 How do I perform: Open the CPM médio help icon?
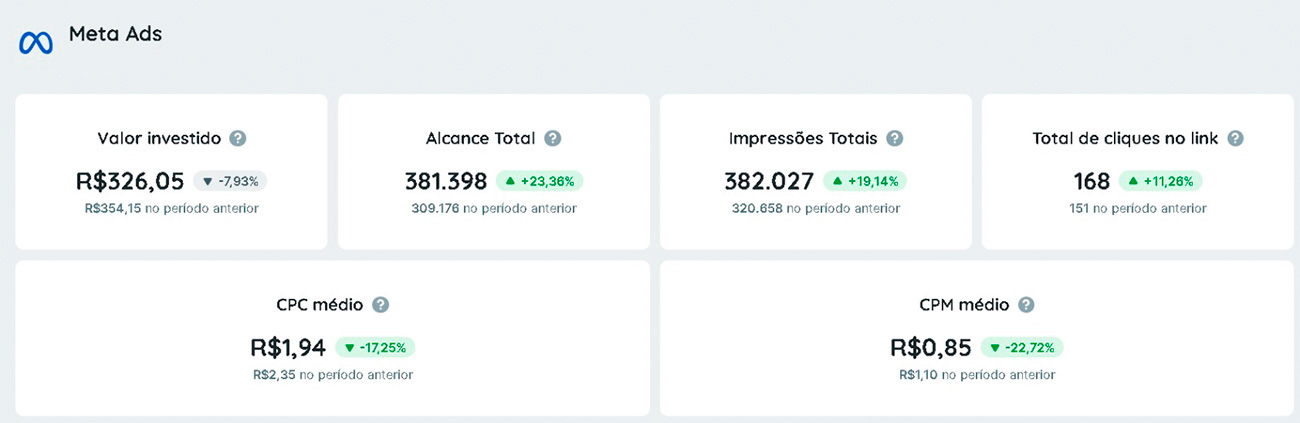1026,305
